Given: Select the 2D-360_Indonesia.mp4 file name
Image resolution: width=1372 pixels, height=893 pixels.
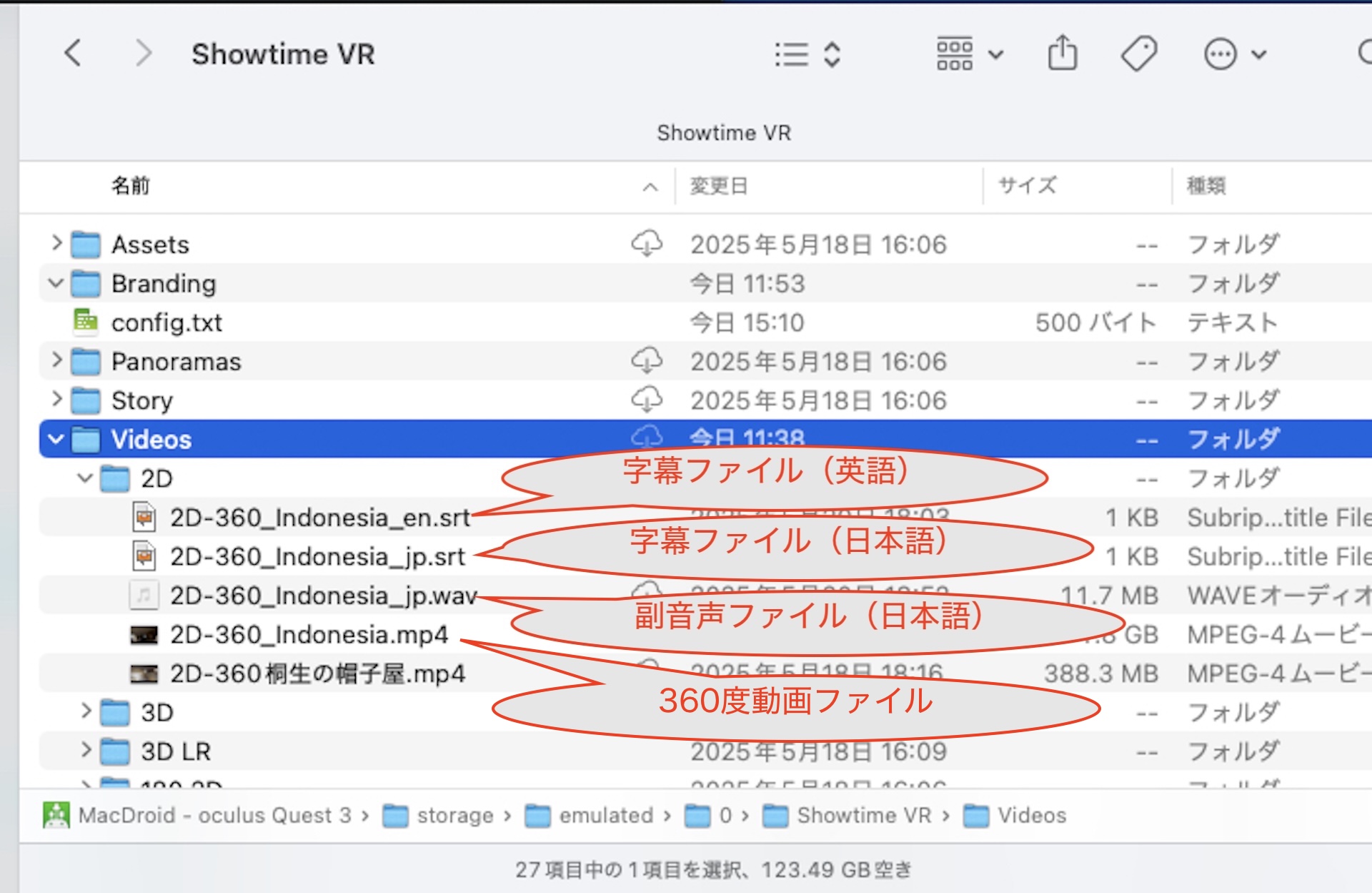Looking at the screenshot, I should click(309, 634).
